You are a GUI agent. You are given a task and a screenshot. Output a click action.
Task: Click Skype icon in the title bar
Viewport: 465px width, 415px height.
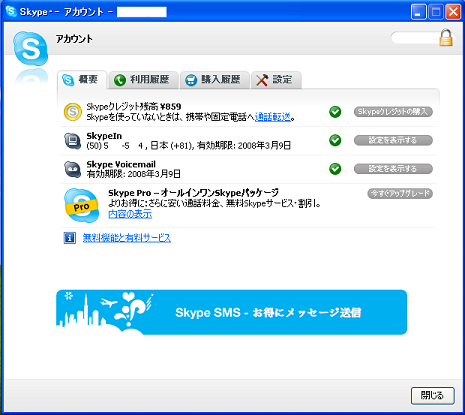[11, 12]
